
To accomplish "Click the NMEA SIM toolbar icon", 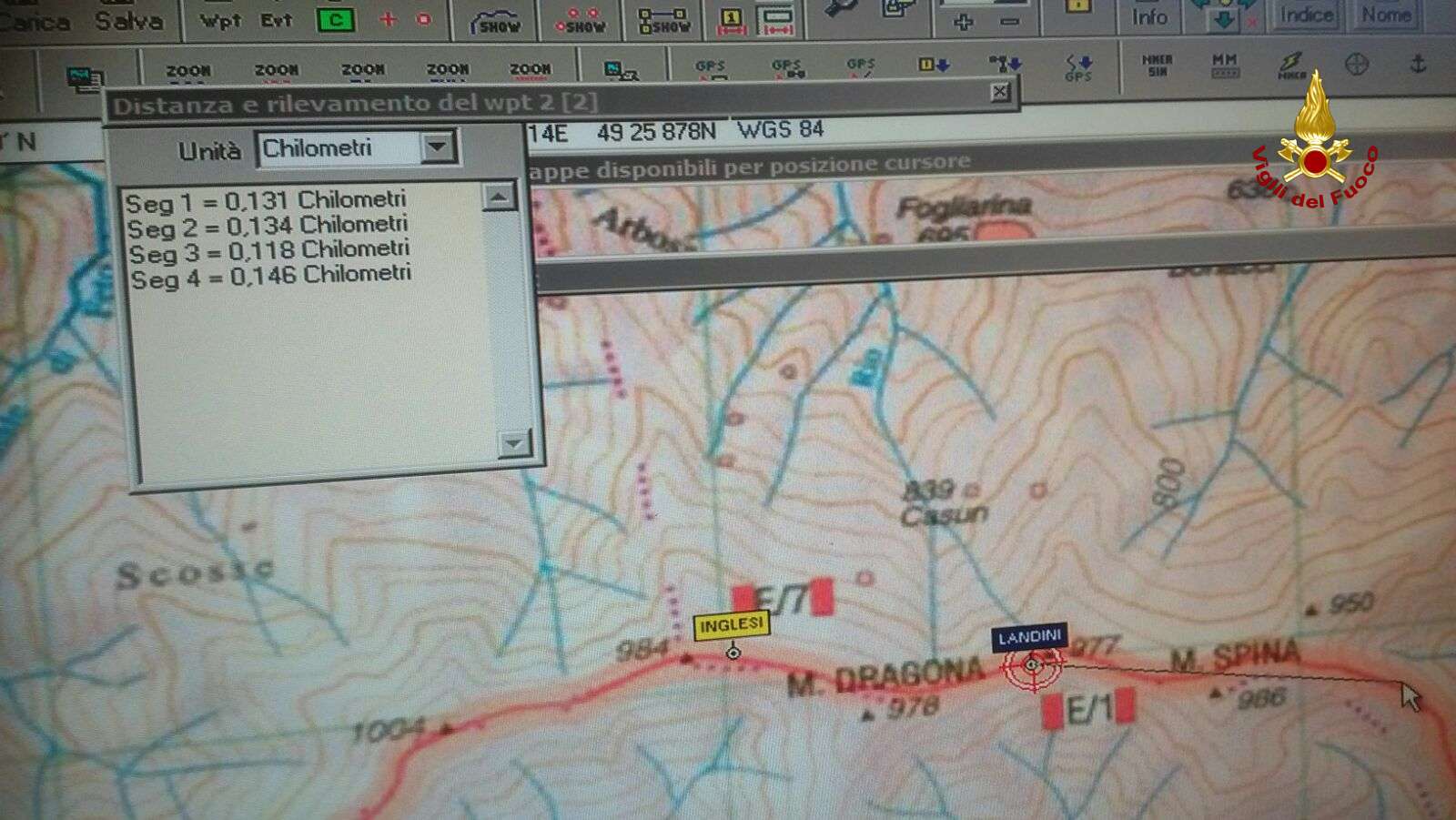I will pyautogui.click(x=1157, y=65).
